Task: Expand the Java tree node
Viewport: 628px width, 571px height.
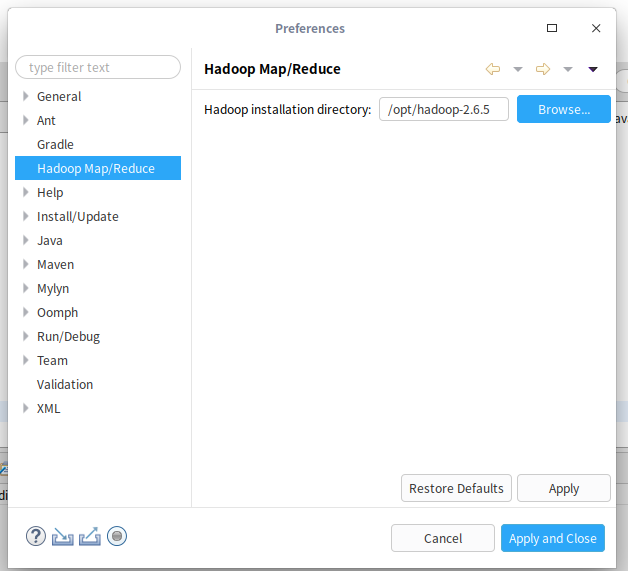Action: (26, 240)
